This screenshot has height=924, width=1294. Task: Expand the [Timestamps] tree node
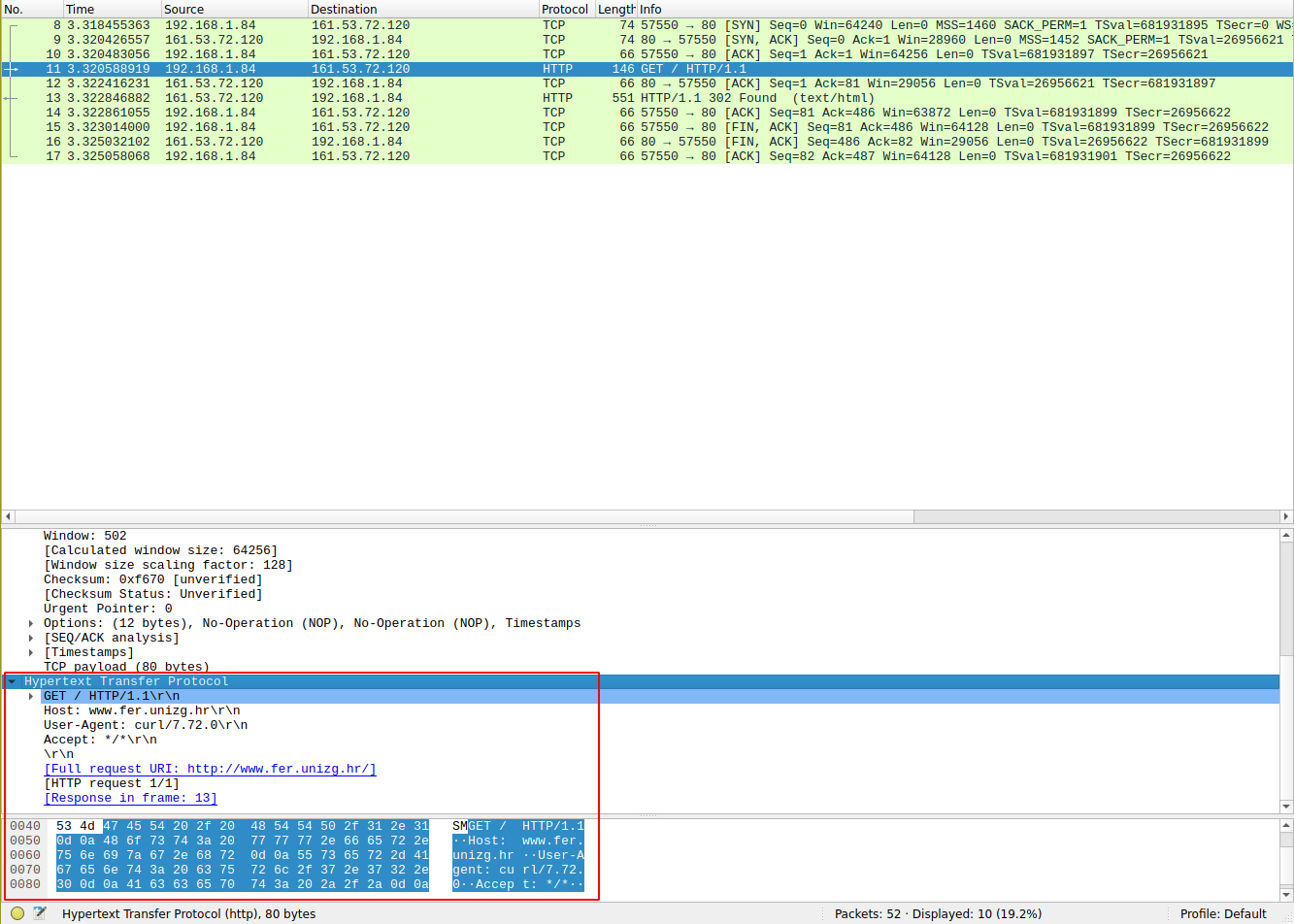[31, 652]
